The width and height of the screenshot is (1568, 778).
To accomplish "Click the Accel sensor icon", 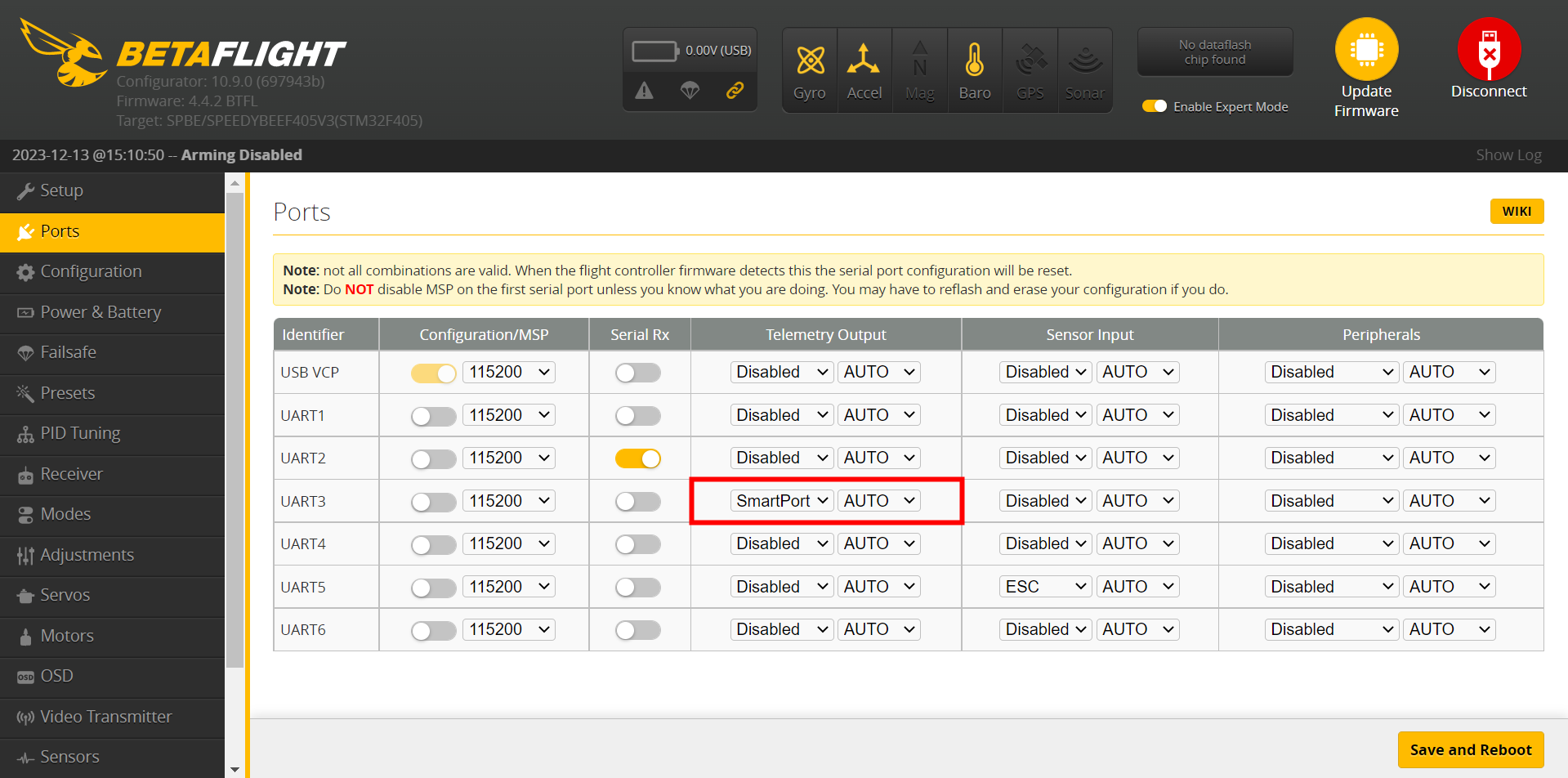I will (864, 70).
